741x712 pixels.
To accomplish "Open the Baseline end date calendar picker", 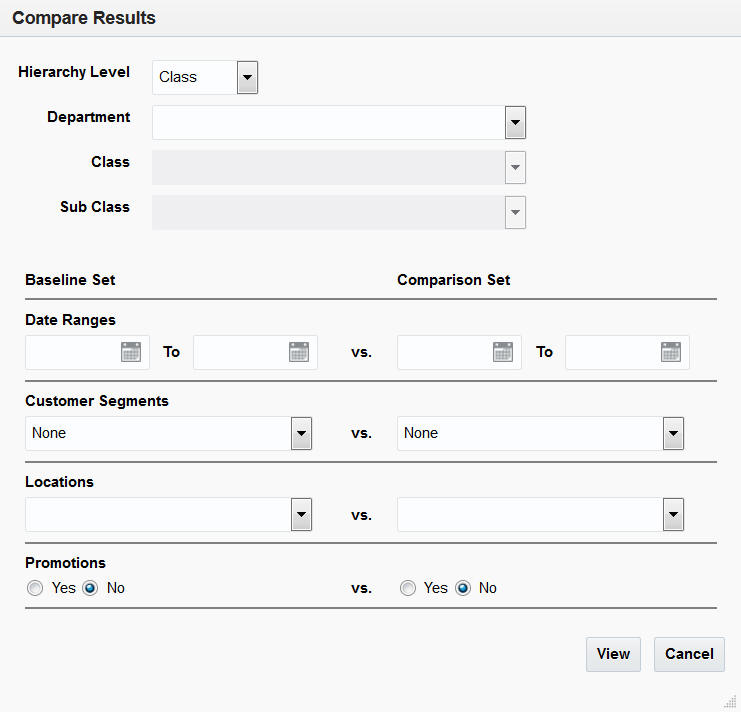I will click(299, 352).
